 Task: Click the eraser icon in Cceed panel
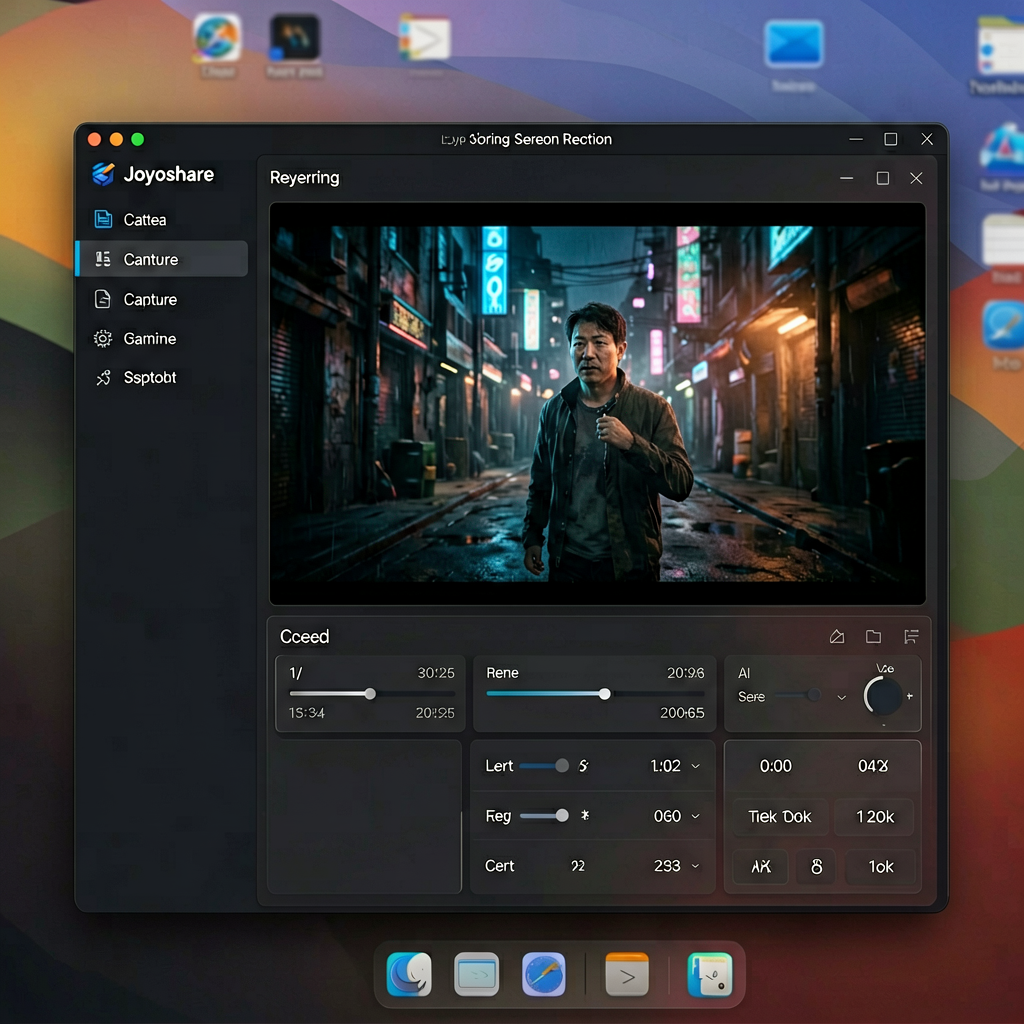click(837, 637)
